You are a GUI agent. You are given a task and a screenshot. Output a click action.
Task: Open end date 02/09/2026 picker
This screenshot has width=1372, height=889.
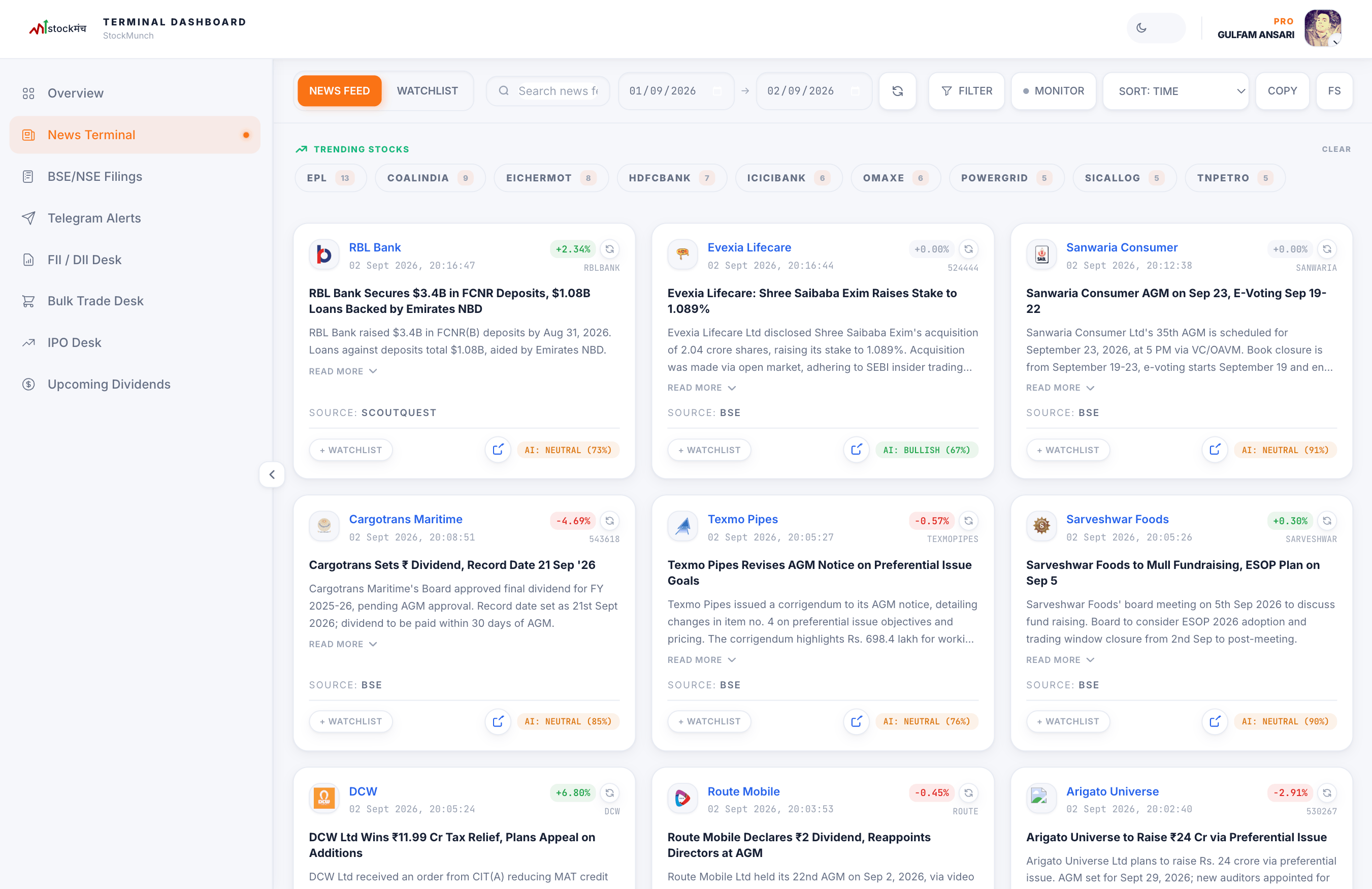tap(813, 90)
